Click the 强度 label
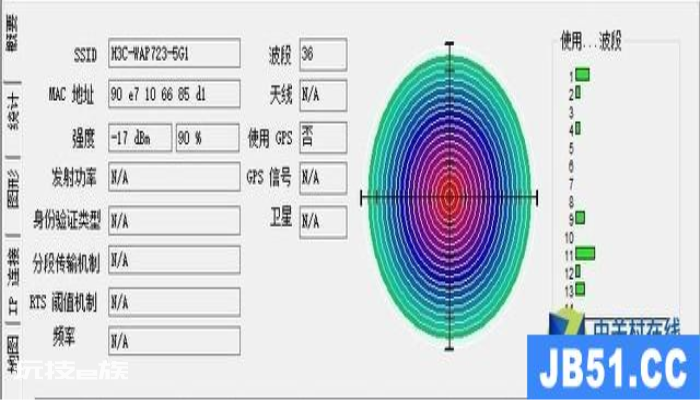The image size is (700, 400). coord(83,138)
